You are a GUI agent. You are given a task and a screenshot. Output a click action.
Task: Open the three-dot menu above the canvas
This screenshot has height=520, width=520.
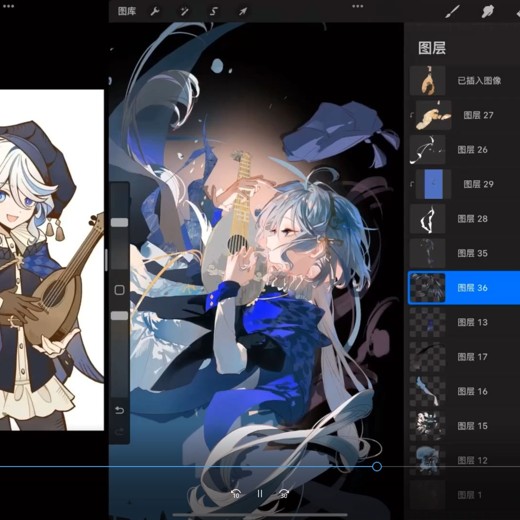tap(357, 6)
